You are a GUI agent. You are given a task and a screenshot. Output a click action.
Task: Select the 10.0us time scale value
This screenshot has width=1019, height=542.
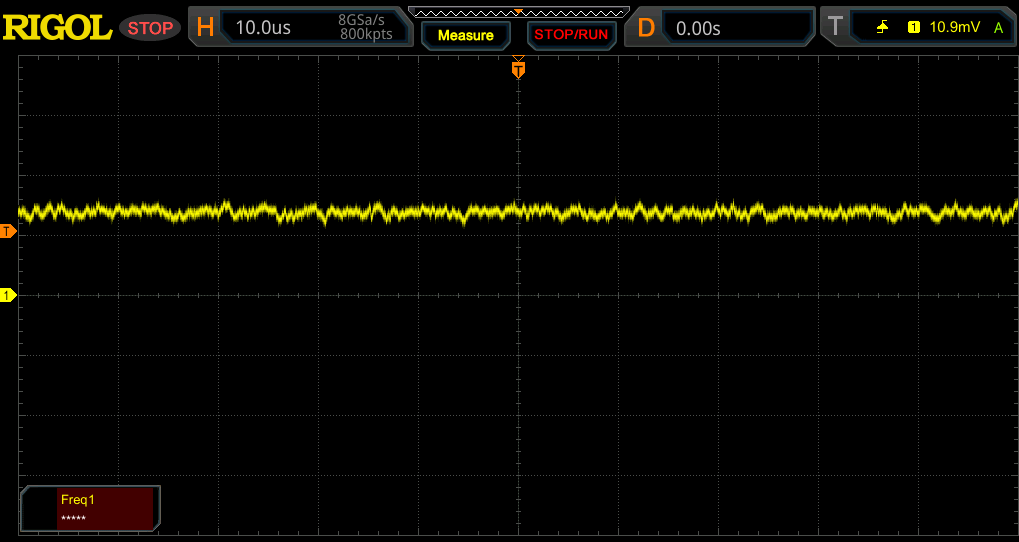(263, 27)
